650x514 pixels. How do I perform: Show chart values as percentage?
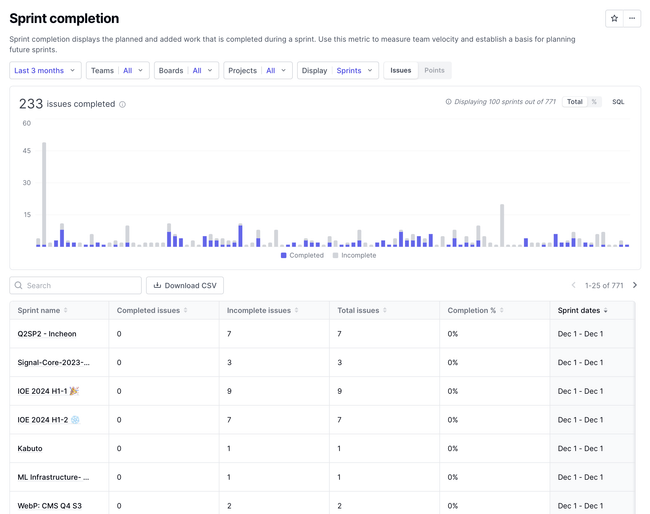click(594, 102)
